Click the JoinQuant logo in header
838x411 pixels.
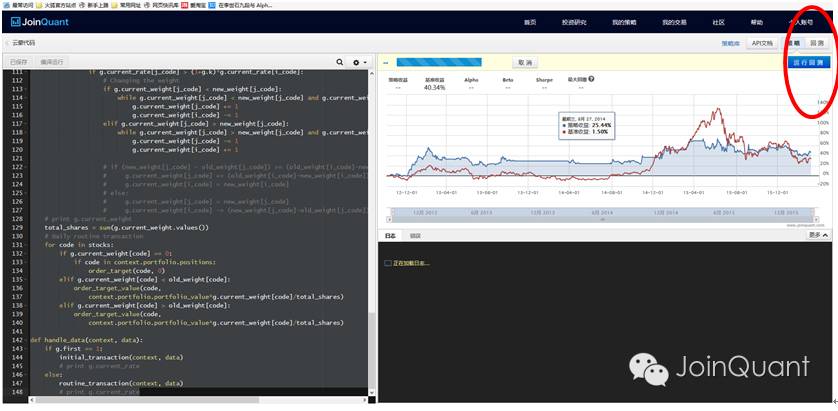coord(40,22)
